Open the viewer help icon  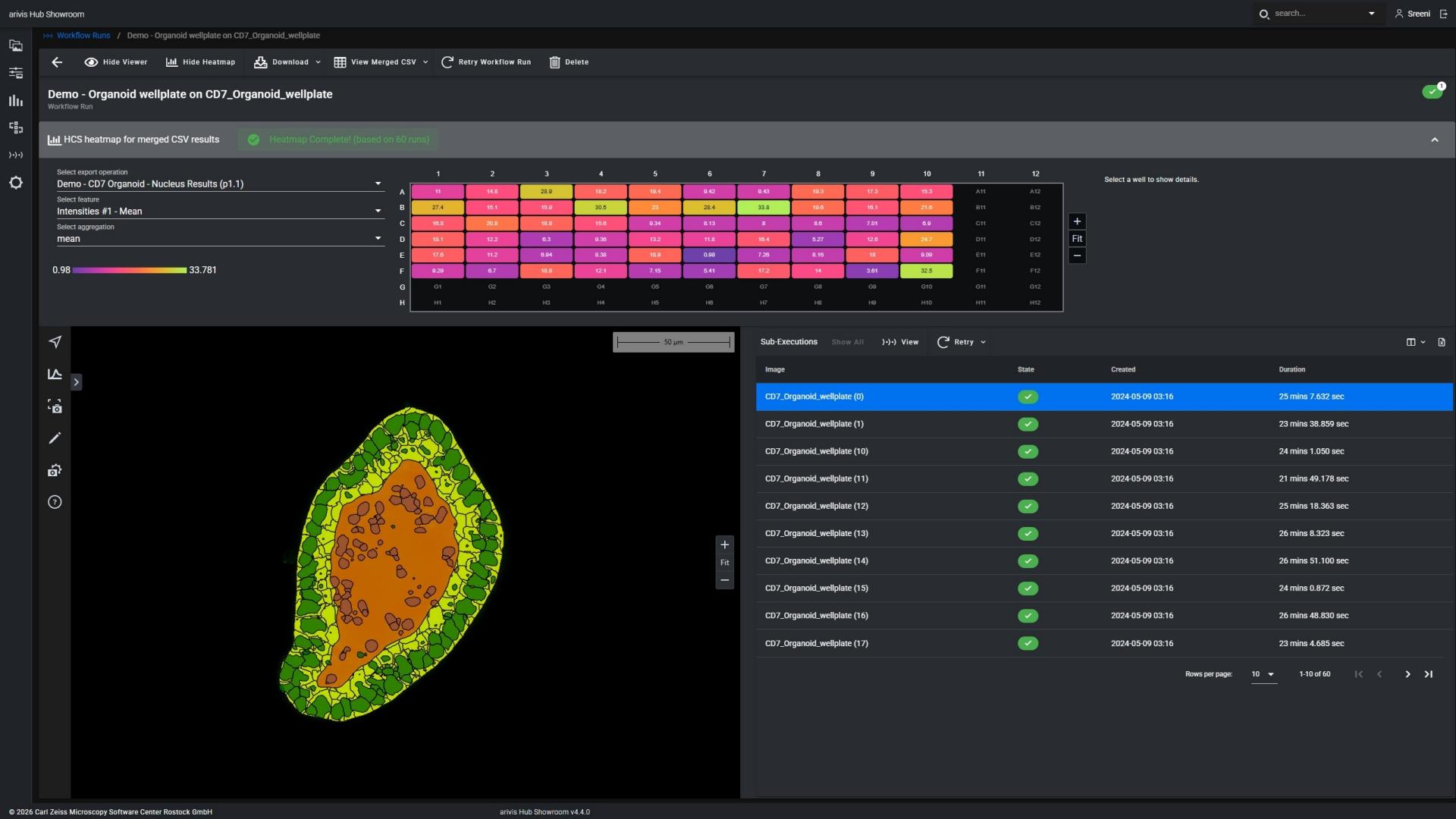click(55, 502)
